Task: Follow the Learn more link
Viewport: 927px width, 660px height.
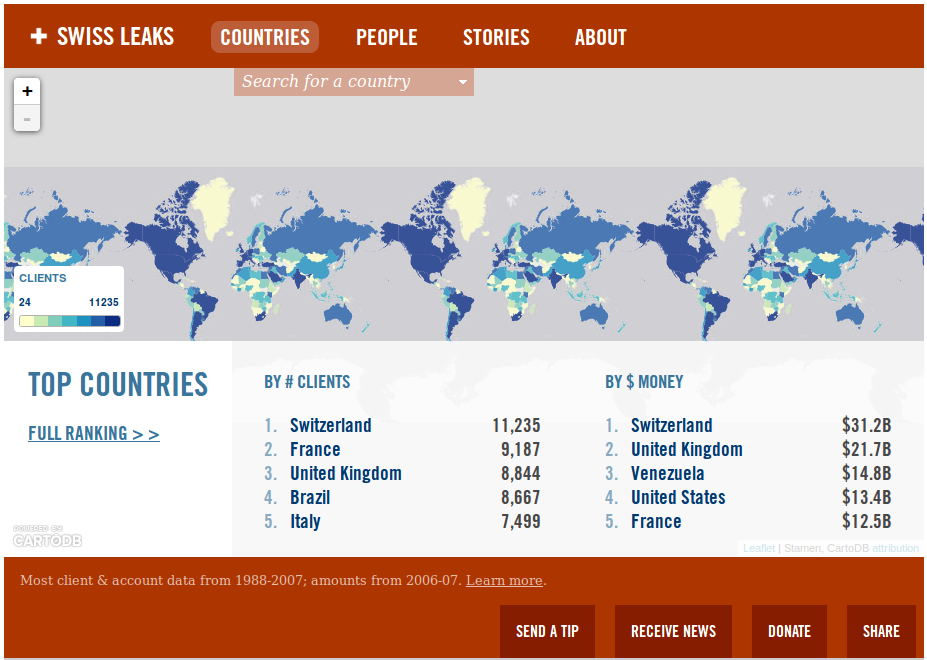Action: [504, 581]
